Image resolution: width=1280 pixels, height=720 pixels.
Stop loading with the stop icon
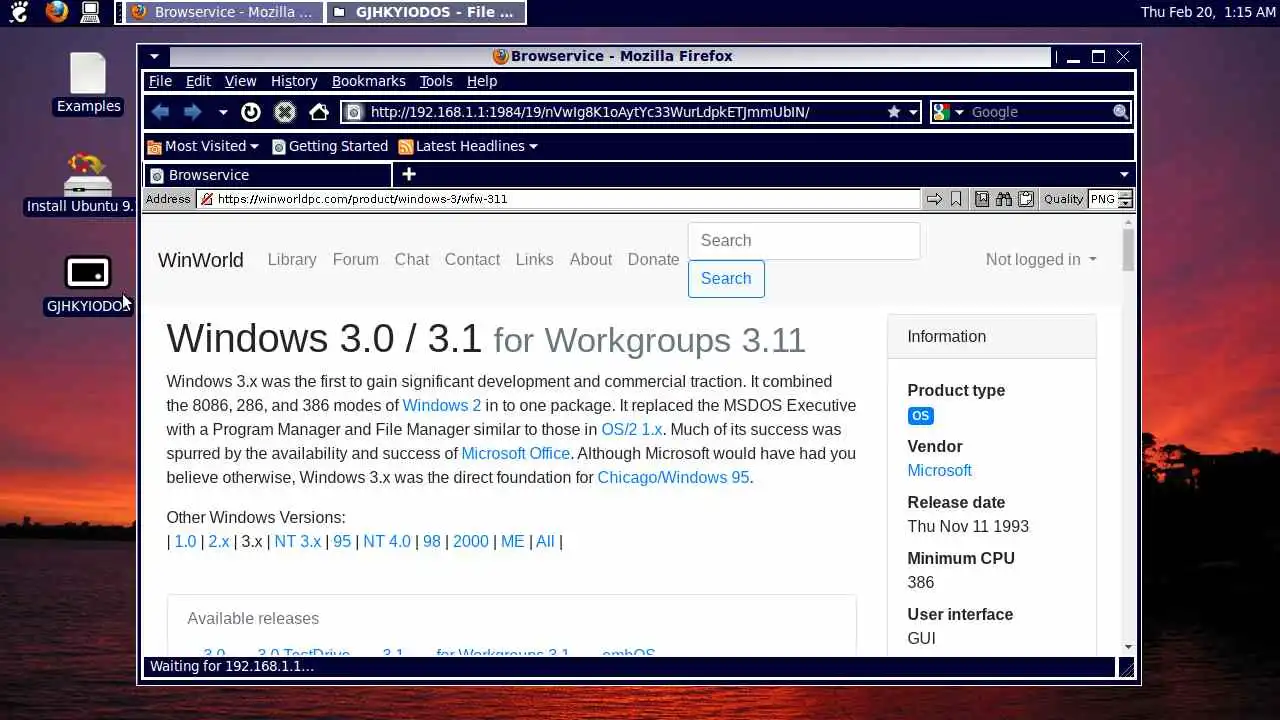[x=285, y=112]
